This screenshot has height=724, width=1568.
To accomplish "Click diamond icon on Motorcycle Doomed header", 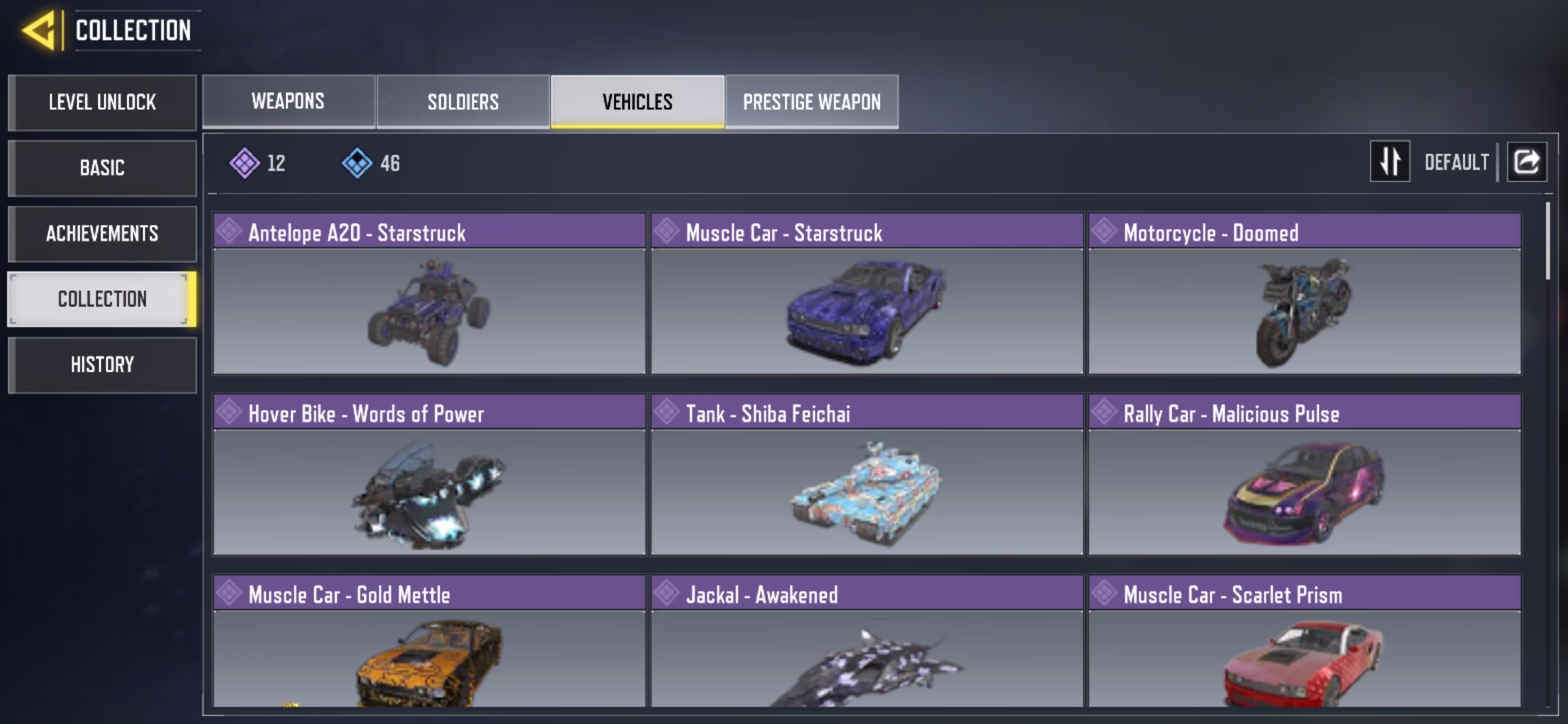I will point(1104,231).
